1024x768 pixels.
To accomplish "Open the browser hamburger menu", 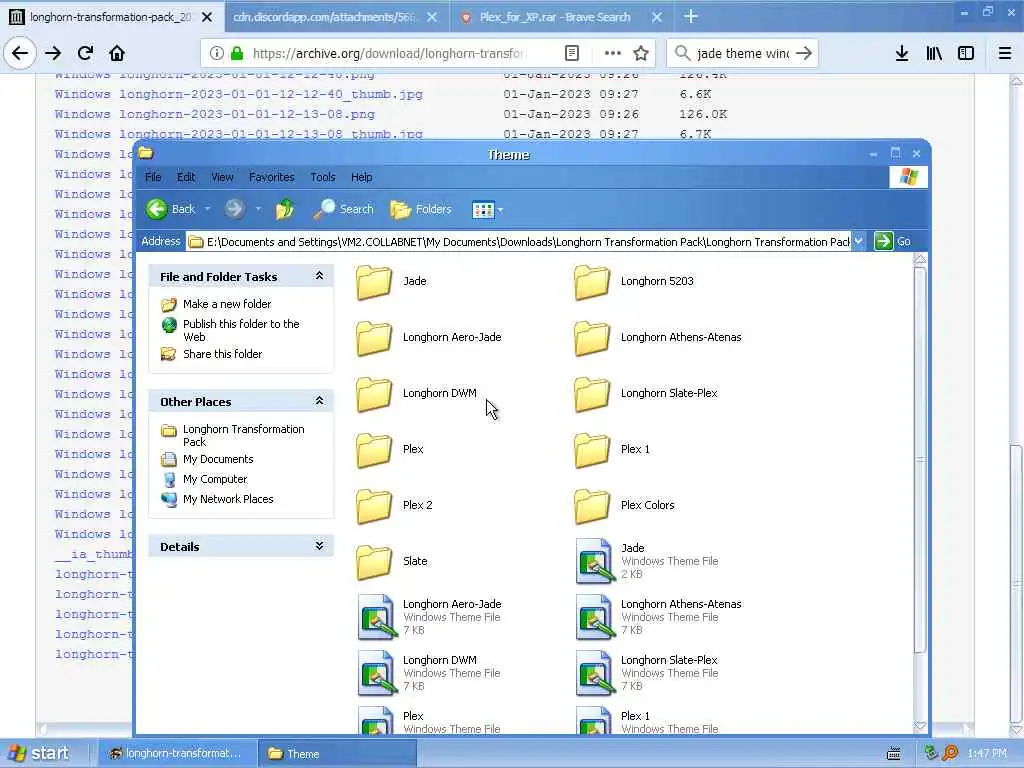I will pos(1005,53).
